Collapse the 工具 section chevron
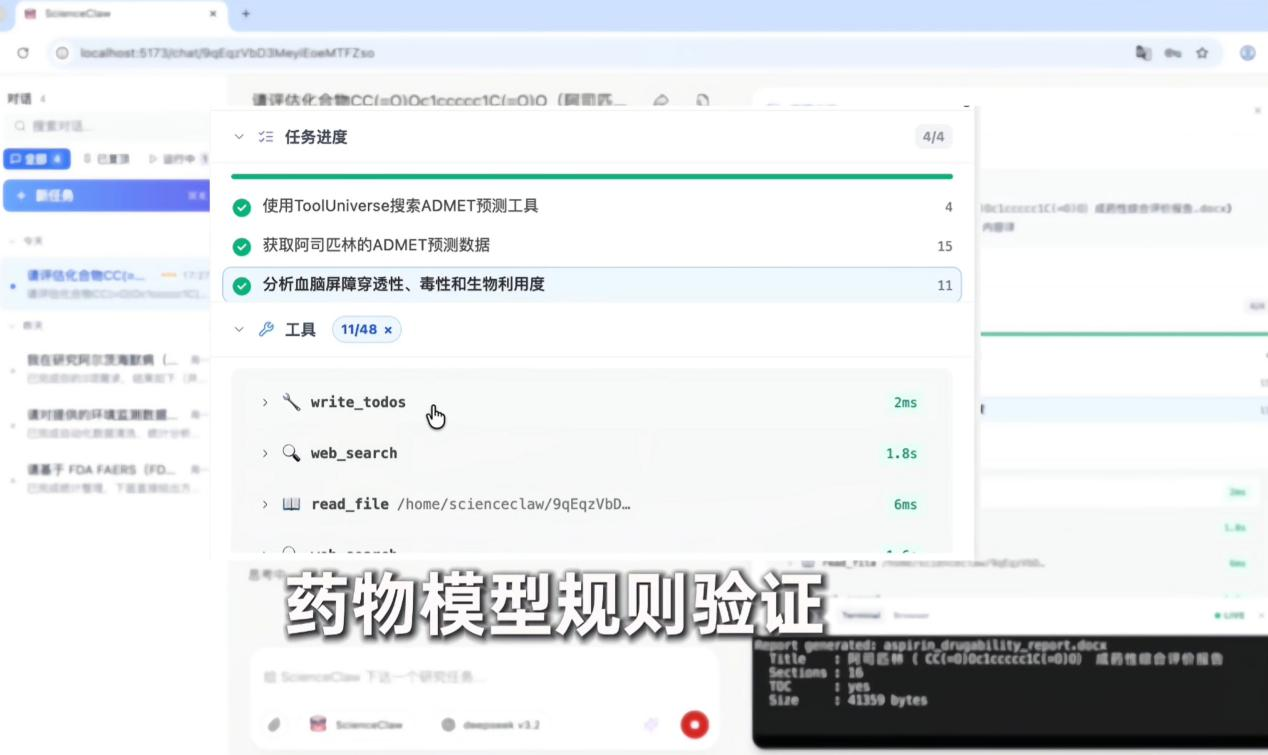Screen dimensions: 1268x755 pos(239,329)
